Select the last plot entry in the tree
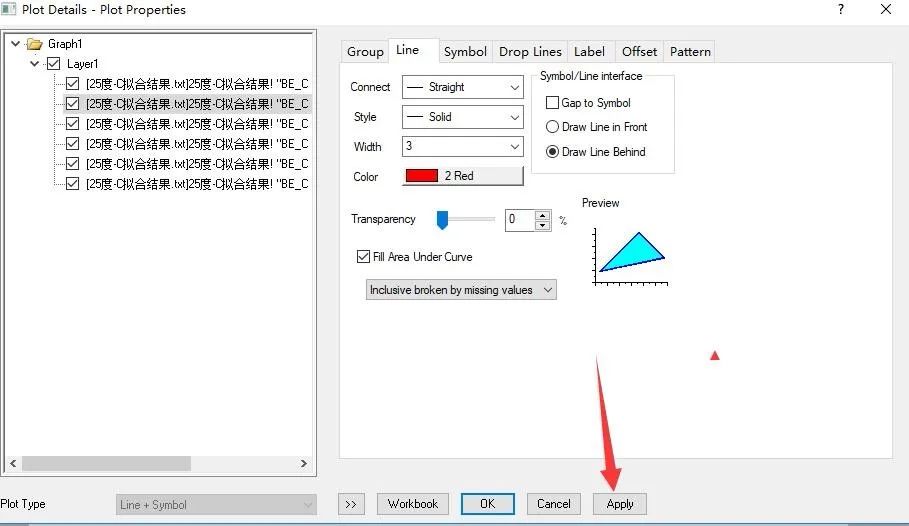The height and width of the screenshot is (526, 909). point(197,184)
